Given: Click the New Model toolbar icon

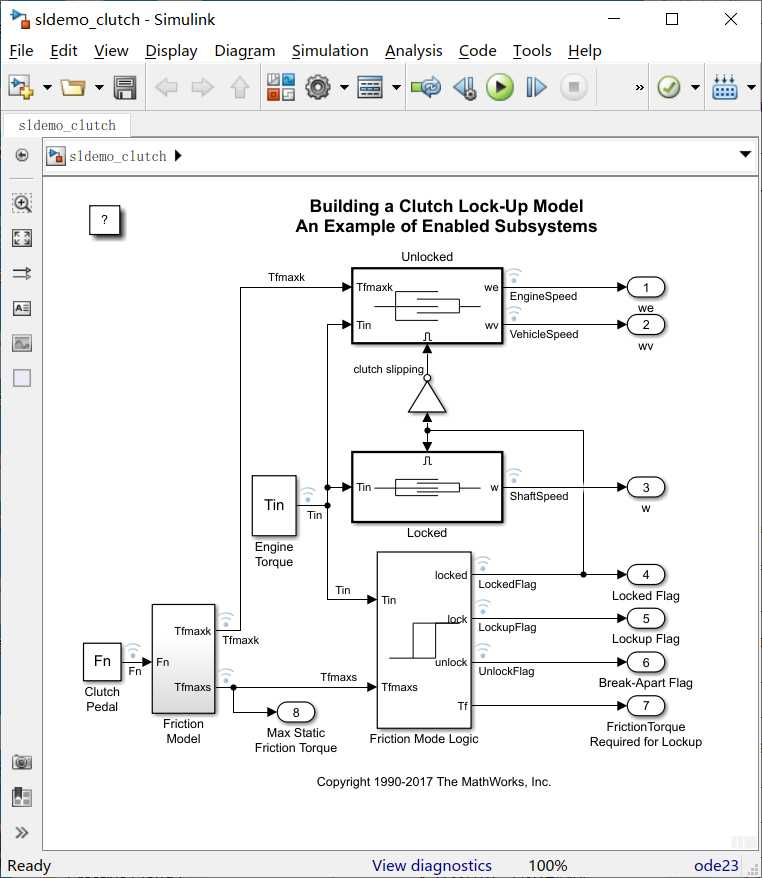Looking at the screenshot, I should (21, 87).
